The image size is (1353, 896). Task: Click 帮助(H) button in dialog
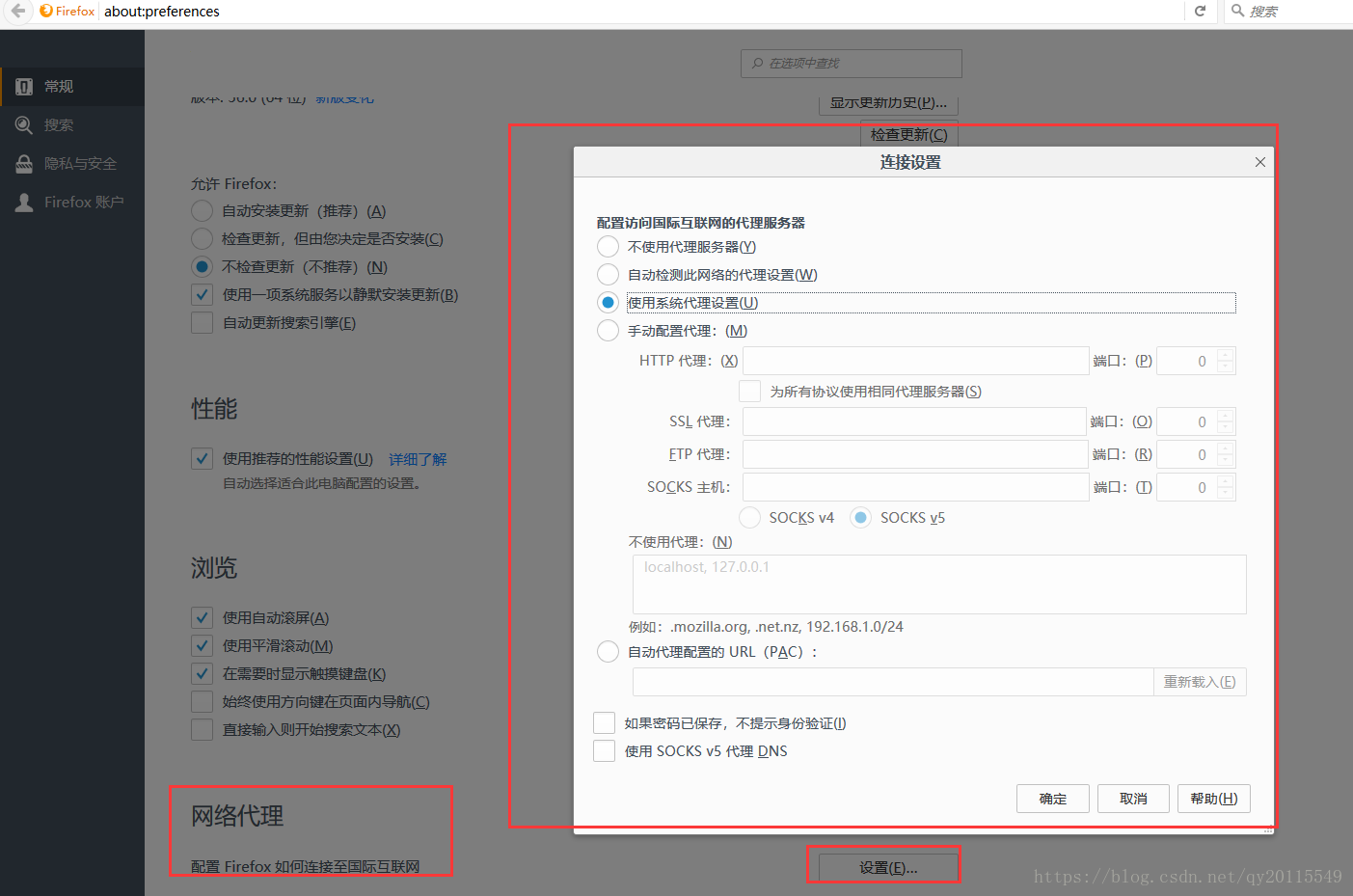click(1214, 799)
